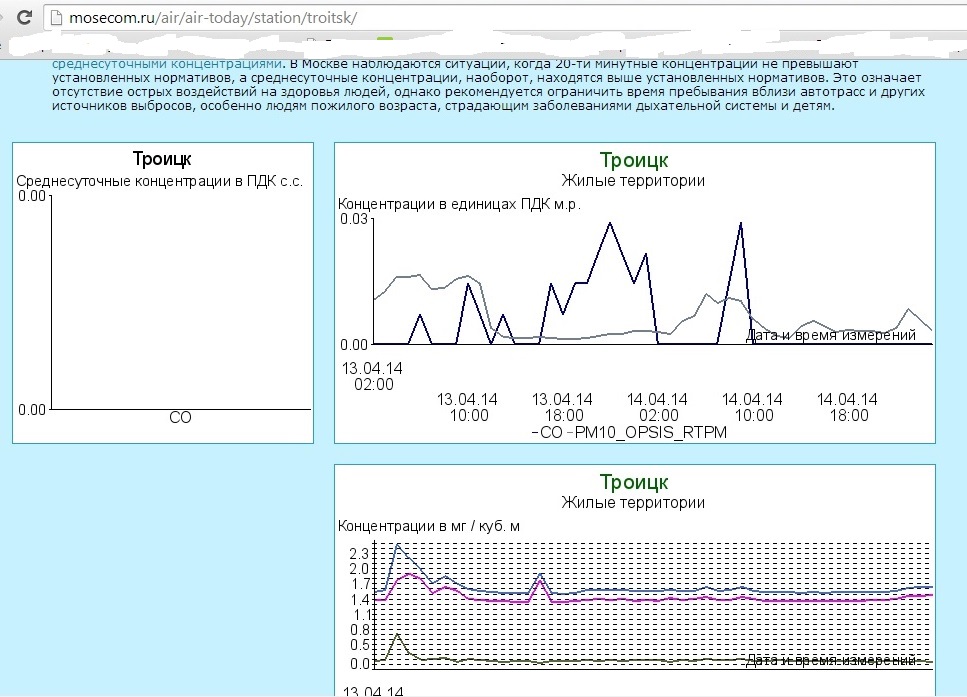Click the green Троицк heading of ПДК chart
The height and width of the screenshot is (697, 967).
(x=634, y=160)
